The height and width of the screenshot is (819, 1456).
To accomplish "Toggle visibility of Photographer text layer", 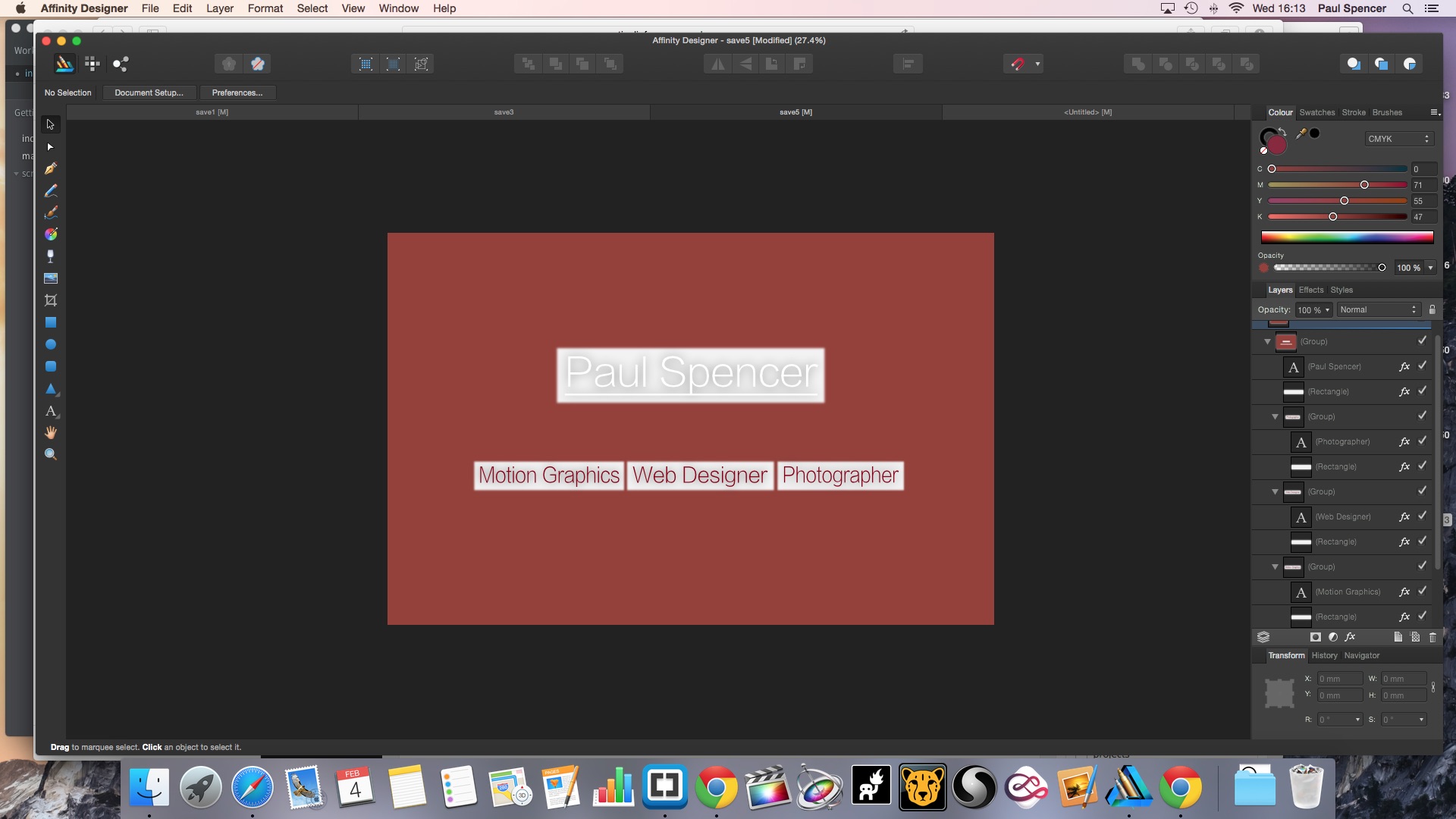I will coord(1422,441).
